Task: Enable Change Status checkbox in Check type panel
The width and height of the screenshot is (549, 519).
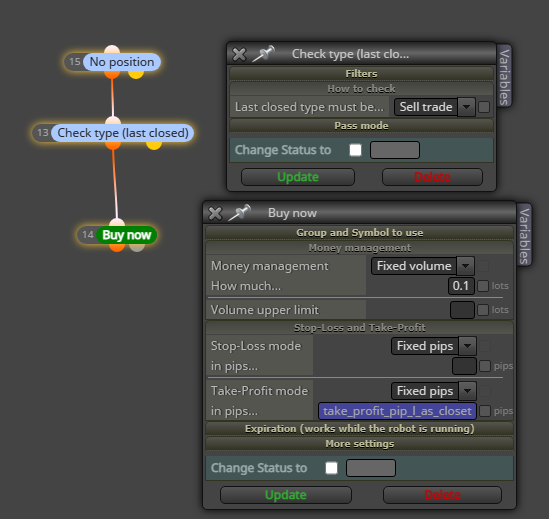Action: click(355, 150)
